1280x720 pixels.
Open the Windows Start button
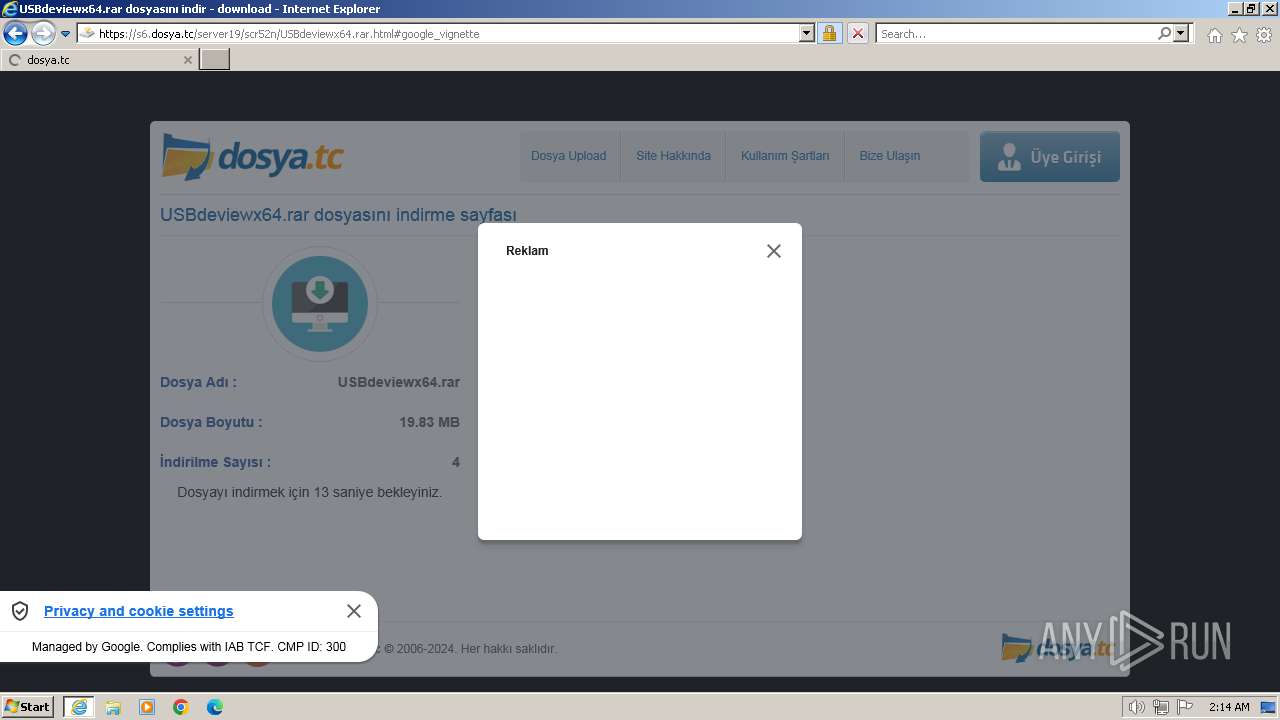[x=28, y=706]
